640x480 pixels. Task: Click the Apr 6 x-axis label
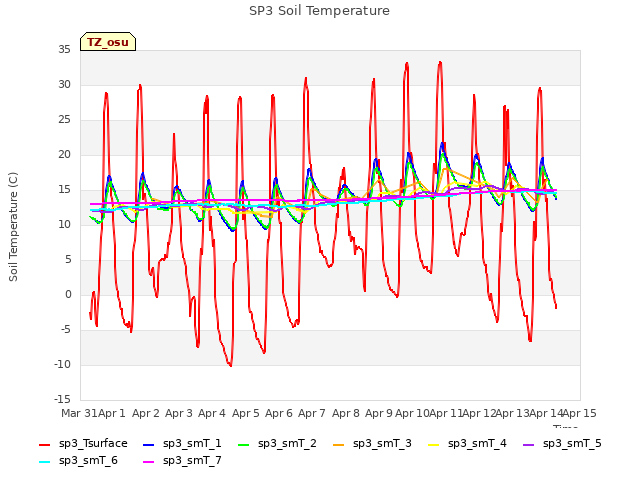pos(279,413)
